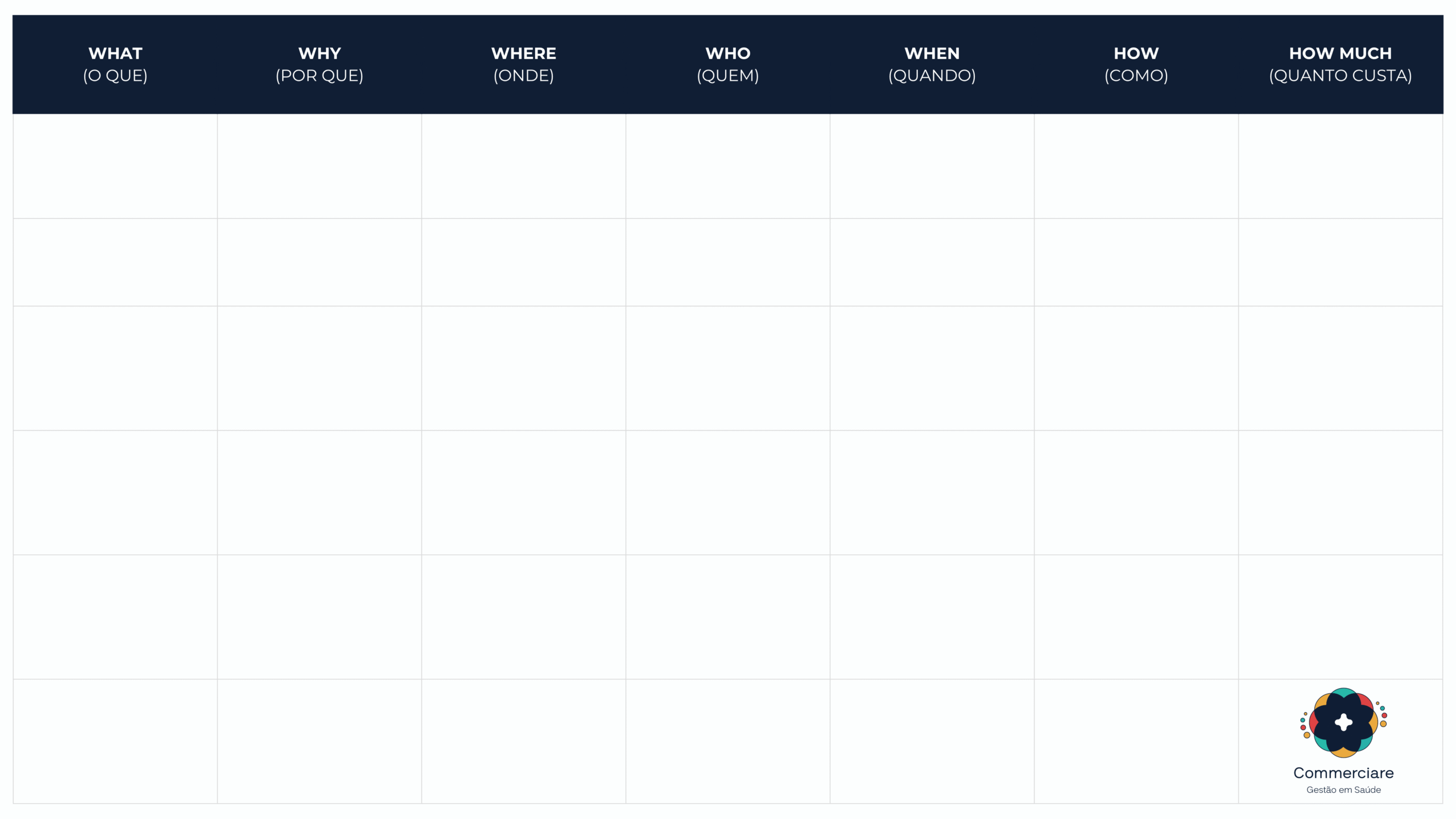1456x819 pixels.
Task: Click the first empty cell under WHEN
Action: pos(932,166)
